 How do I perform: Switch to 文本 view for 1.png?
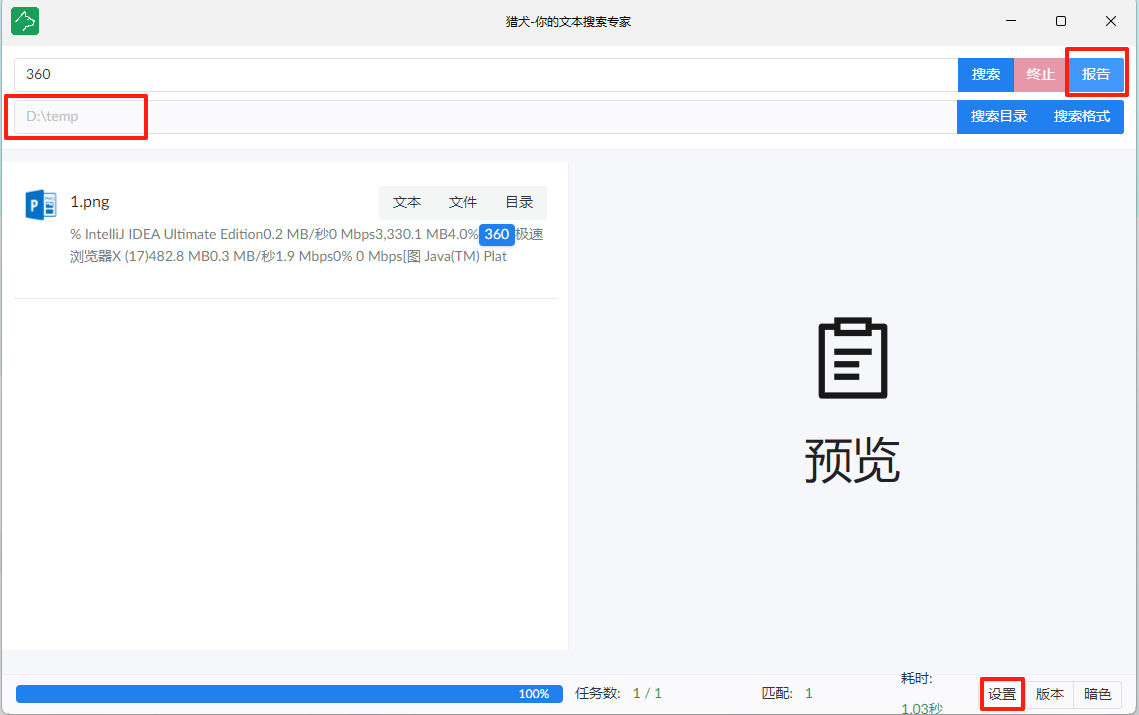pyautogui.click(x=407, y=202)
